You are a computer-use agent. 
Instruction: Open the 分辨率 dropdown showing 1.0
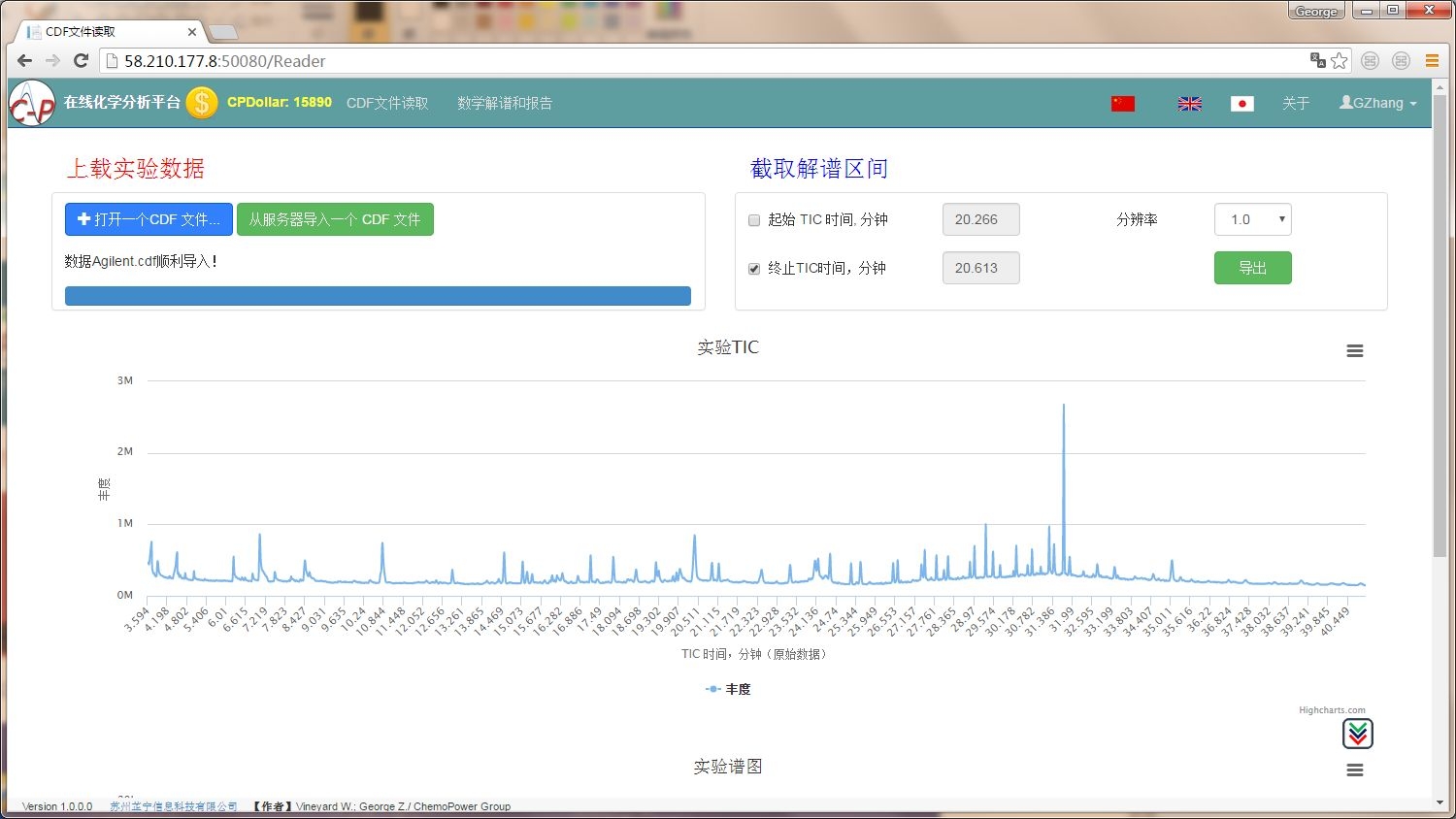1252,219
